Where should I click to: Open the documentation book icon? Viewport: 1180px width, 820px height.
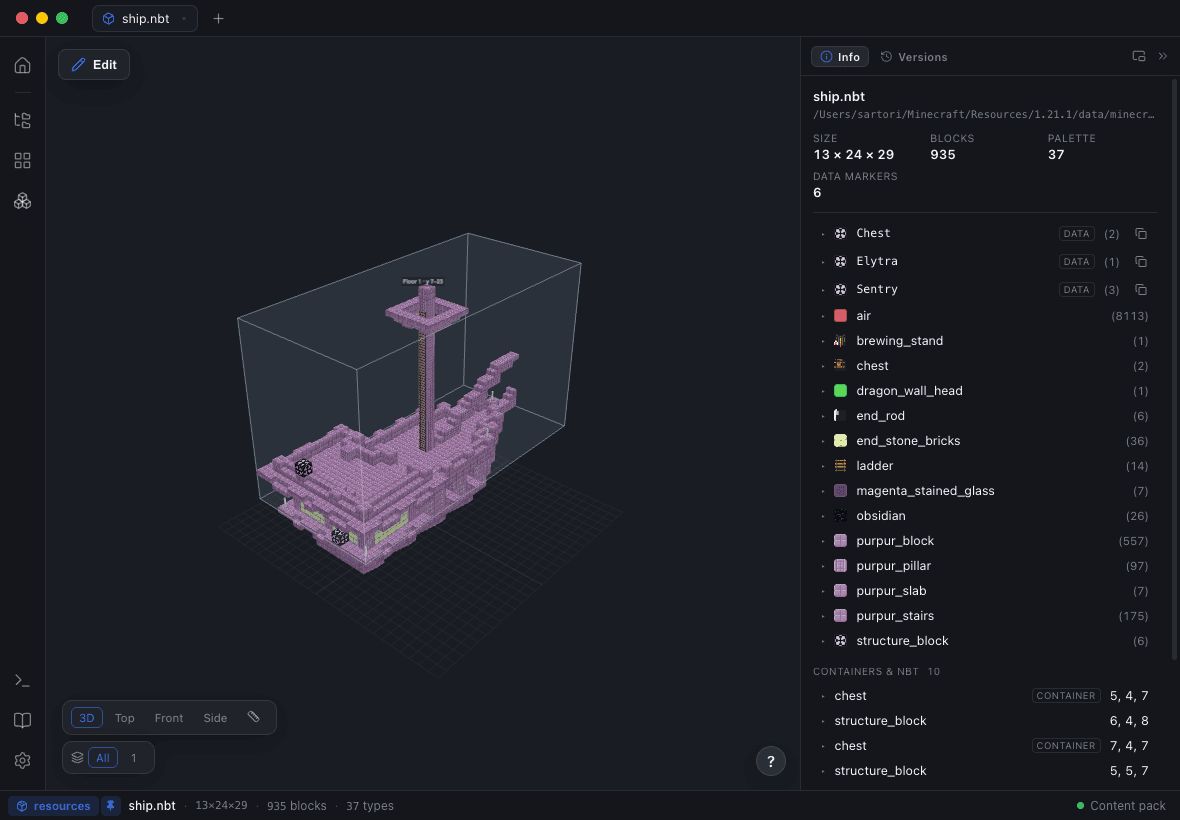tap(23, 721)
